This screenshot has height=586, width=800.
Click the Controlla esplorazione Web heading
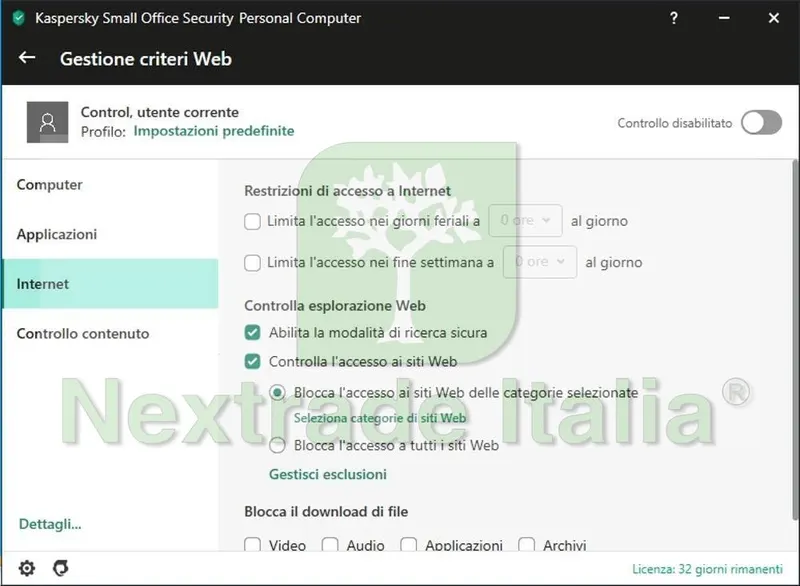click(x=335, y=305)
